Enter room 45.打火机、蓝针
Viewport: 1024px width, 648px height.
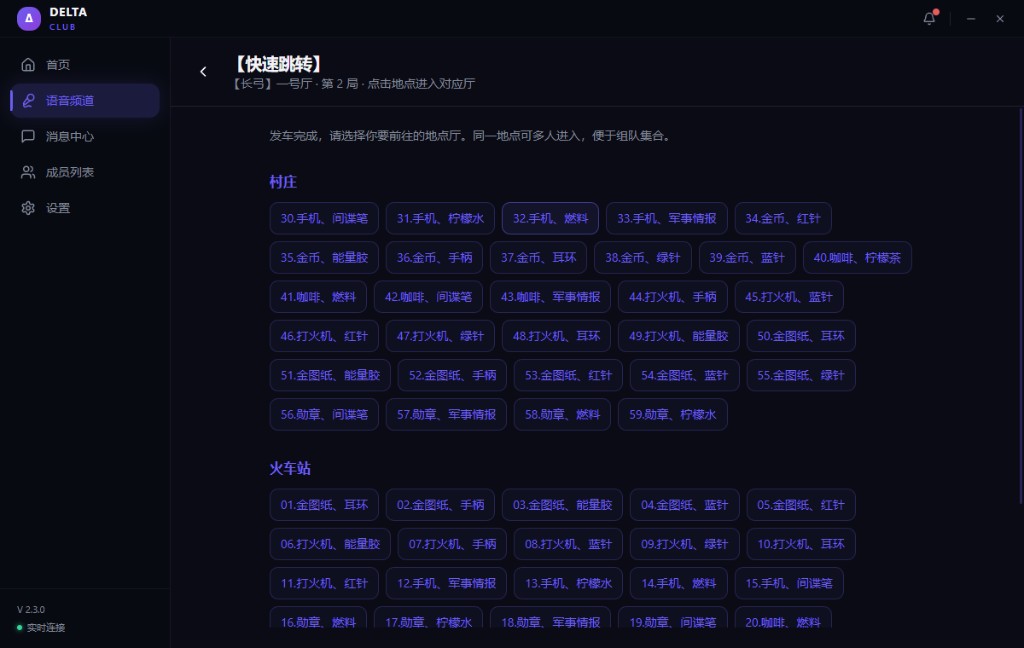point(789,297)
